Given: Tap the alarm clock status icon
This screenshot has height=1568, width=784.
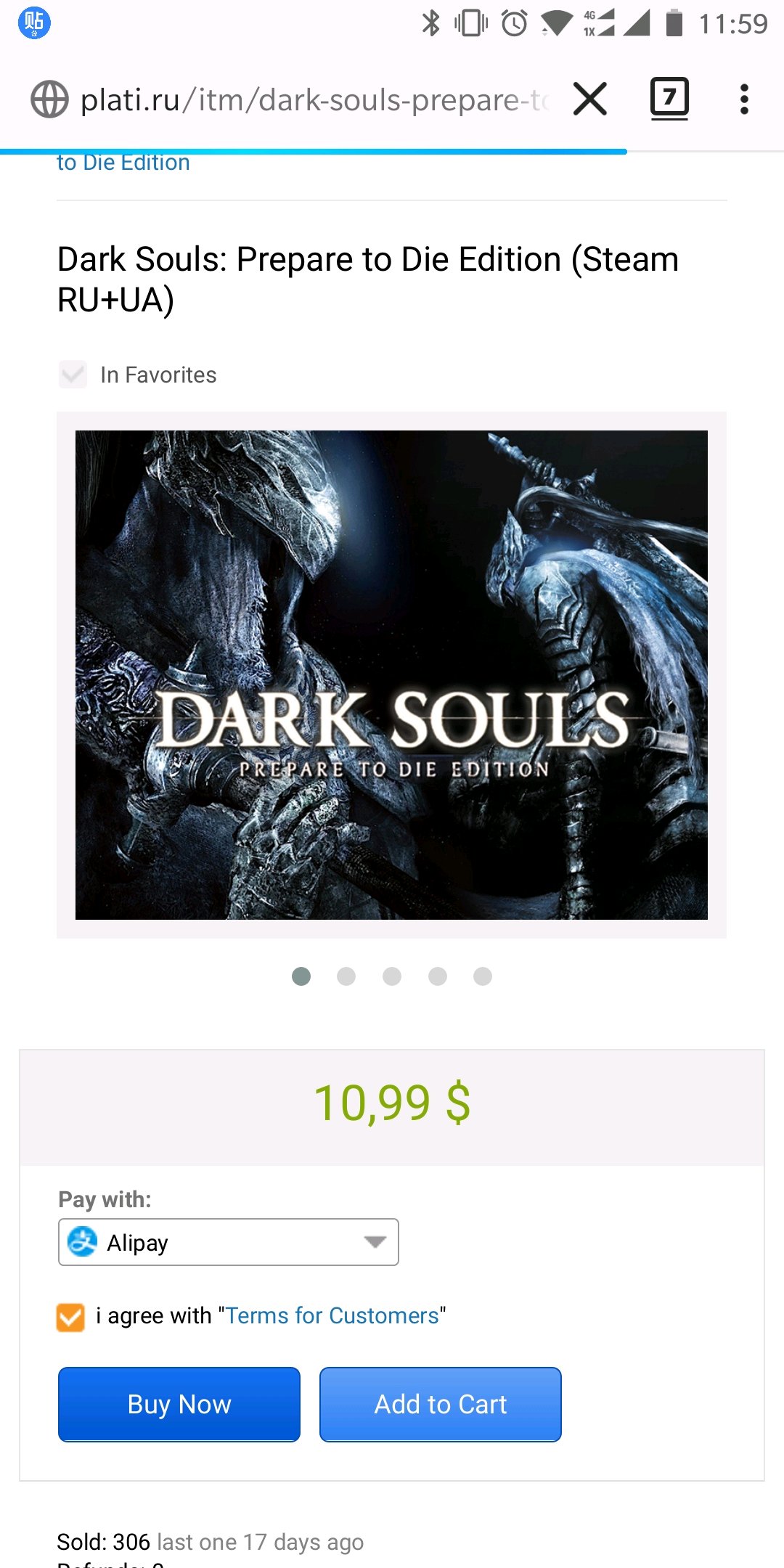Looking at the screenshot, I should 515,23.
